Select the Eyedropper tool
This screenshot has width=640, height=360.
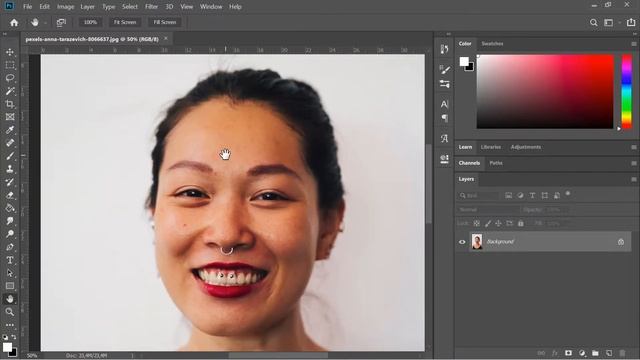10,130
